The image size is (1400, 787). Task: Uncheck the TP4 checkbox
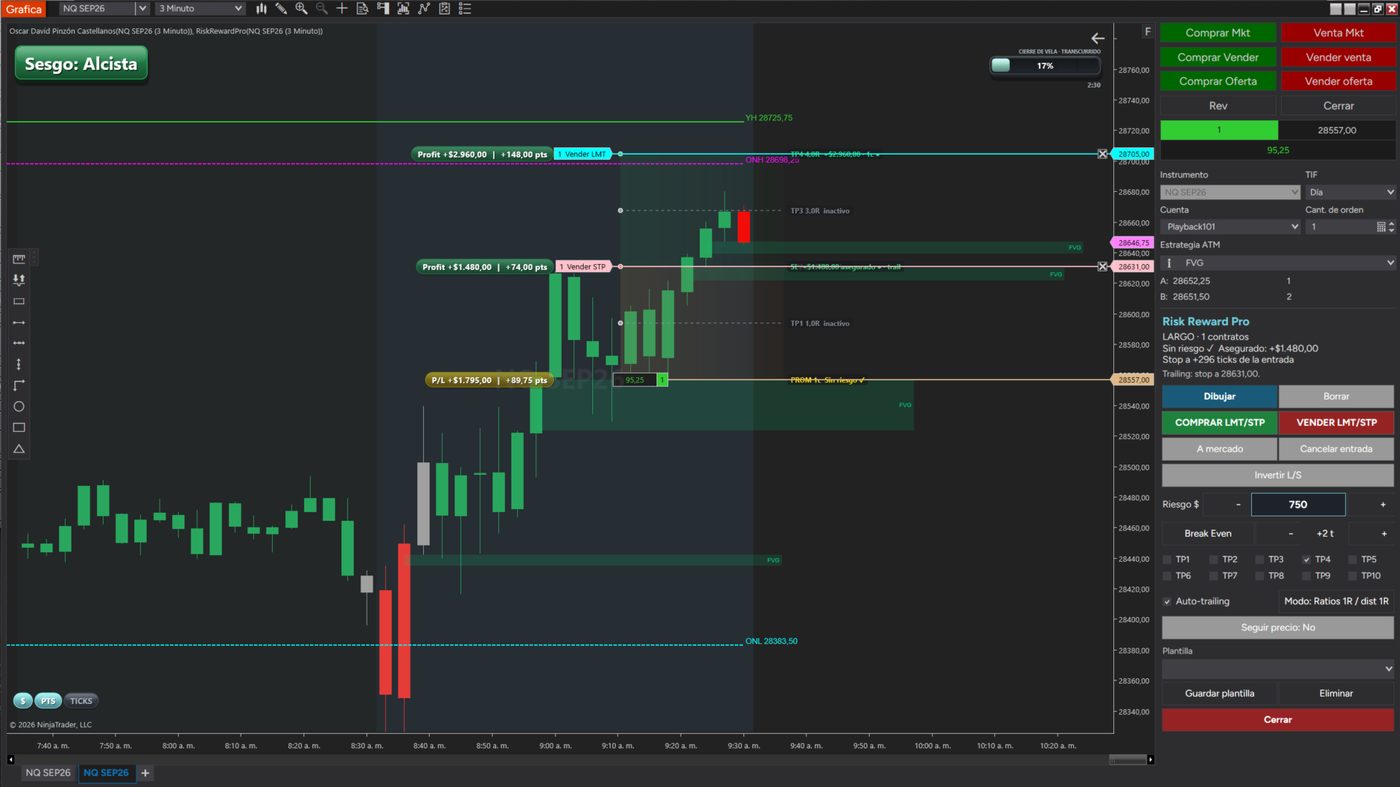1307,560
